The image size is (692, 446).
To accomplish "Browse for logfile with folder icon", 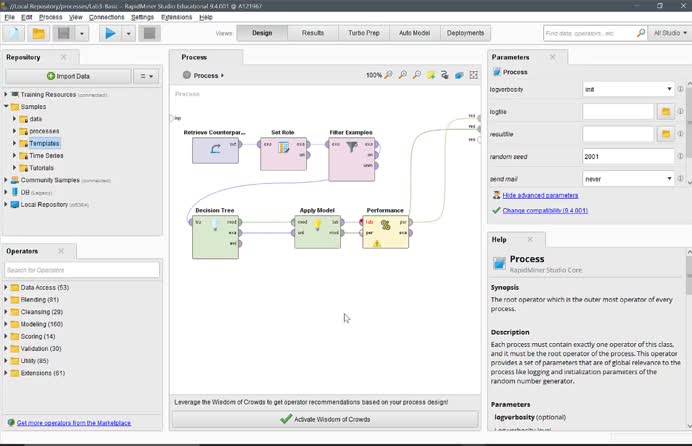I will [664, 111].
